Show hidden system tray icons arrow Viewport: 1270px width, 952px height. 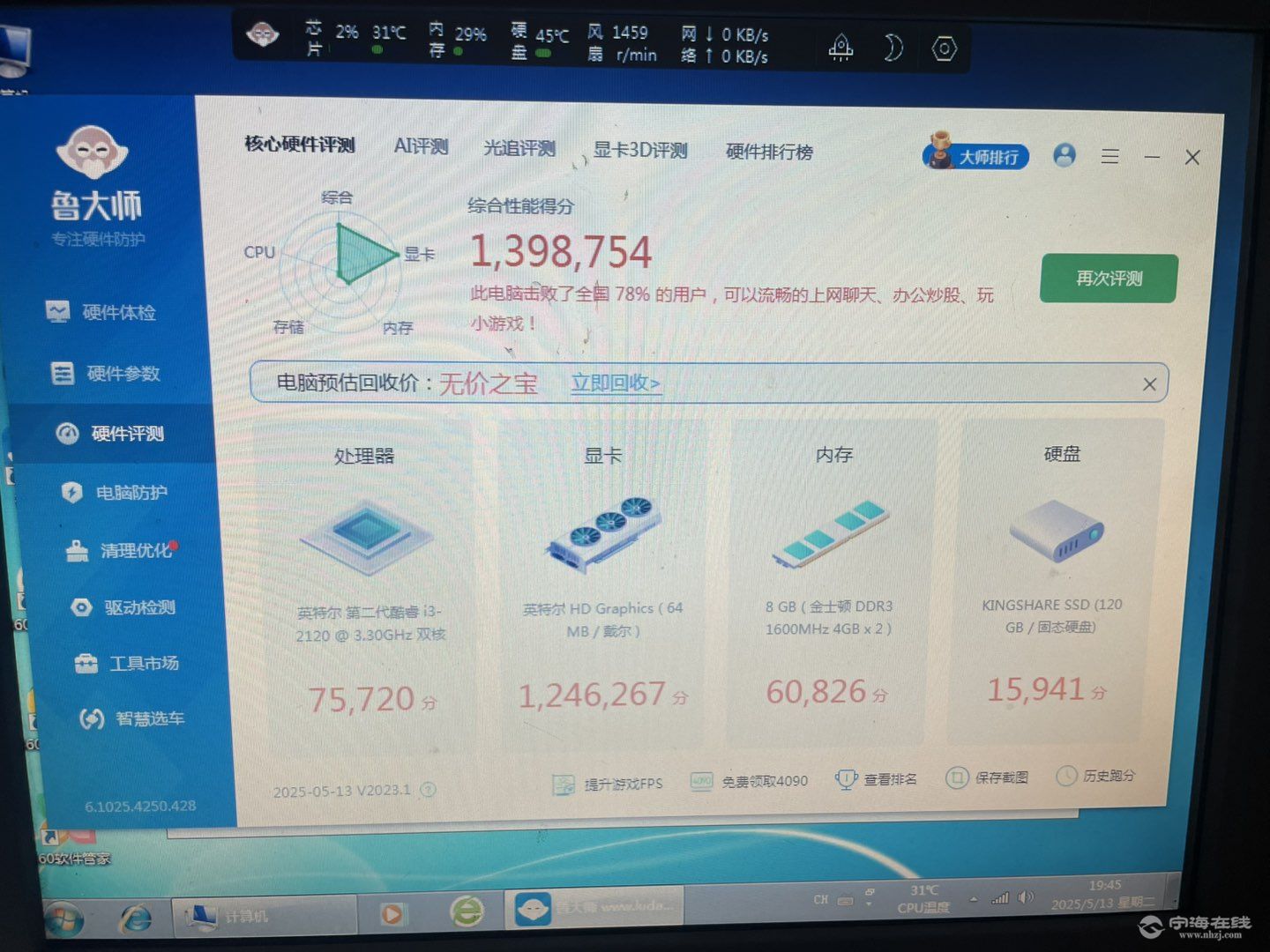974,899
